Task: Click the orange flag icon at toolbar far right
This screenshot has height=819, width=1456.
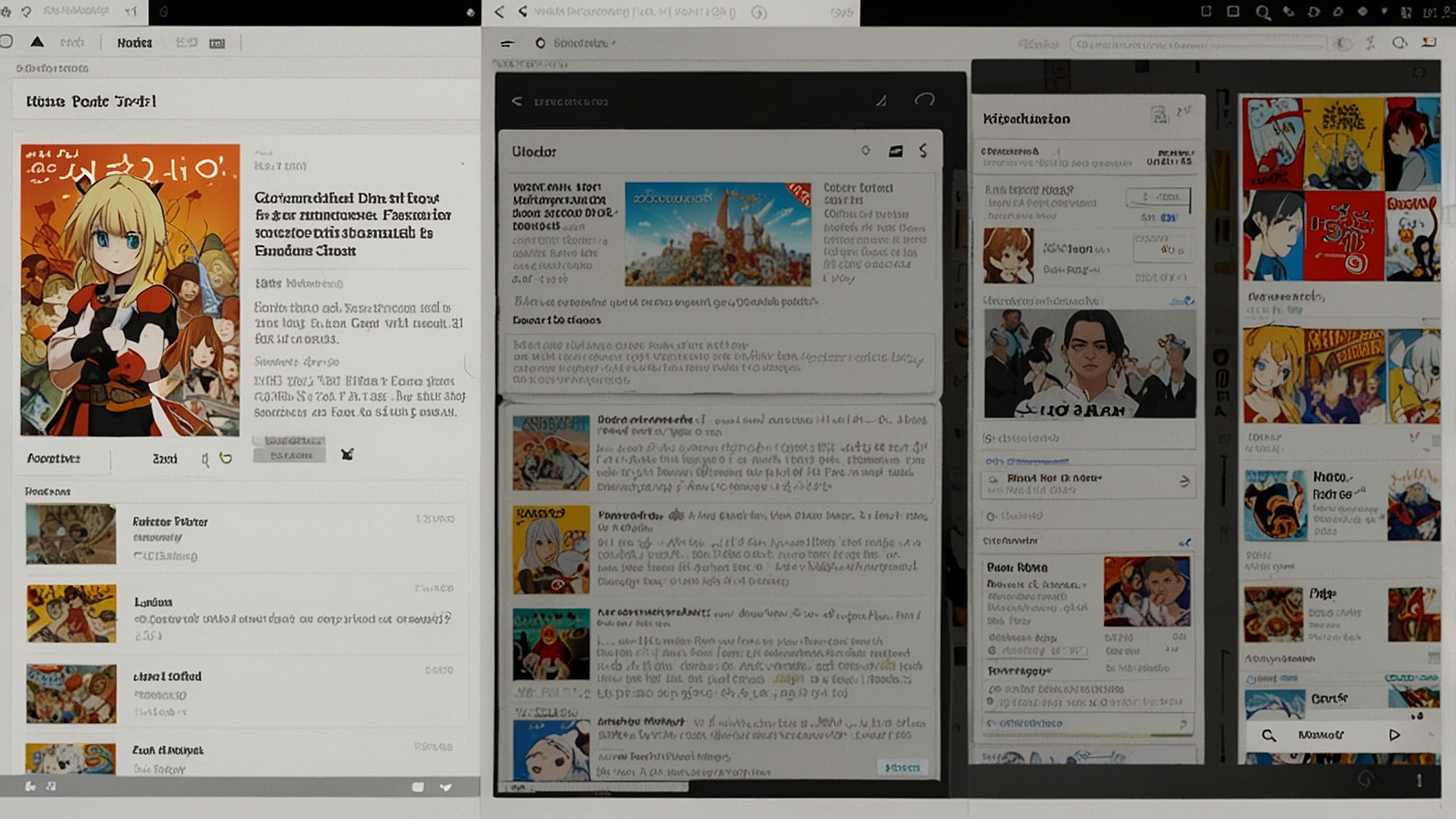Action: tap(1429, 43)
